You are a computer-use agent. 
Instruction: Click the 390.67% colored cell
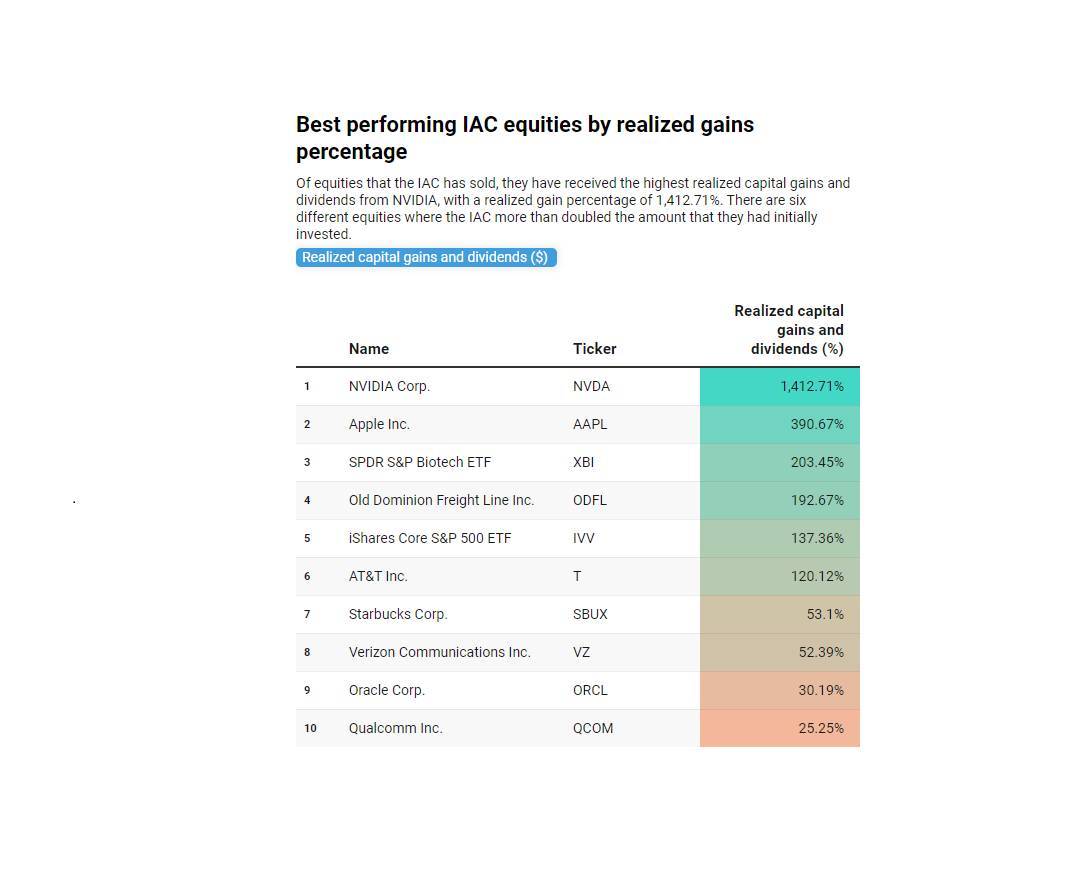780,424
